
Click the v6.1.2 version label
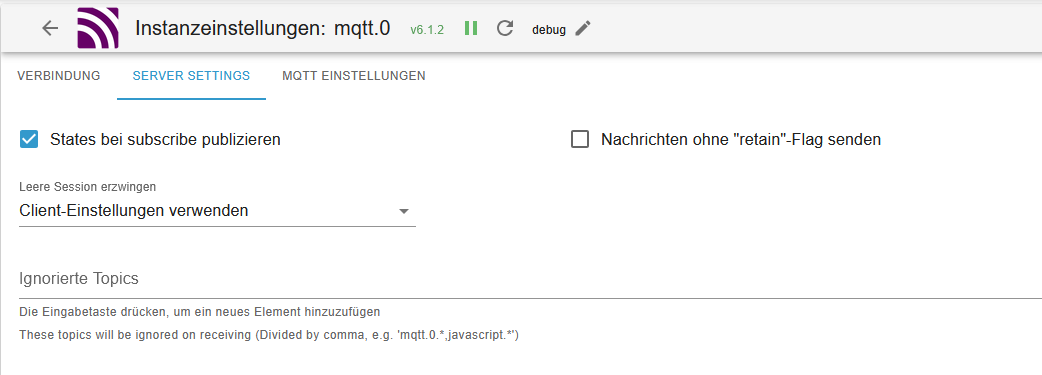427,29
